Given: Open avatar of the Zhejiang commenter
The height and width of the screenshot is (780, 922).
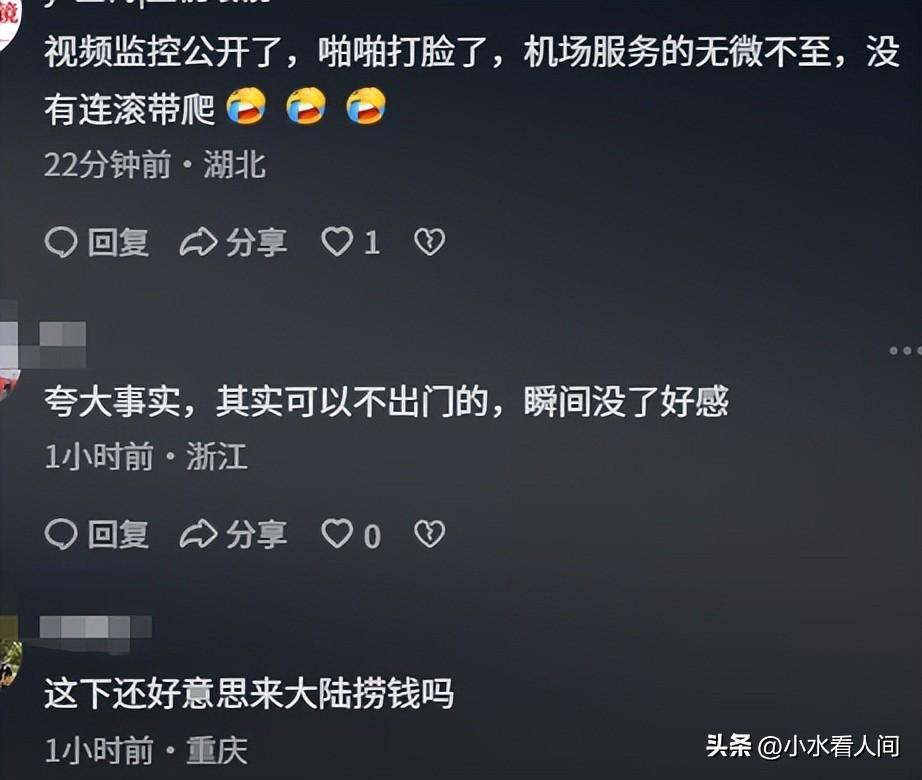Looking at the screenshot, I should point(9,376).
